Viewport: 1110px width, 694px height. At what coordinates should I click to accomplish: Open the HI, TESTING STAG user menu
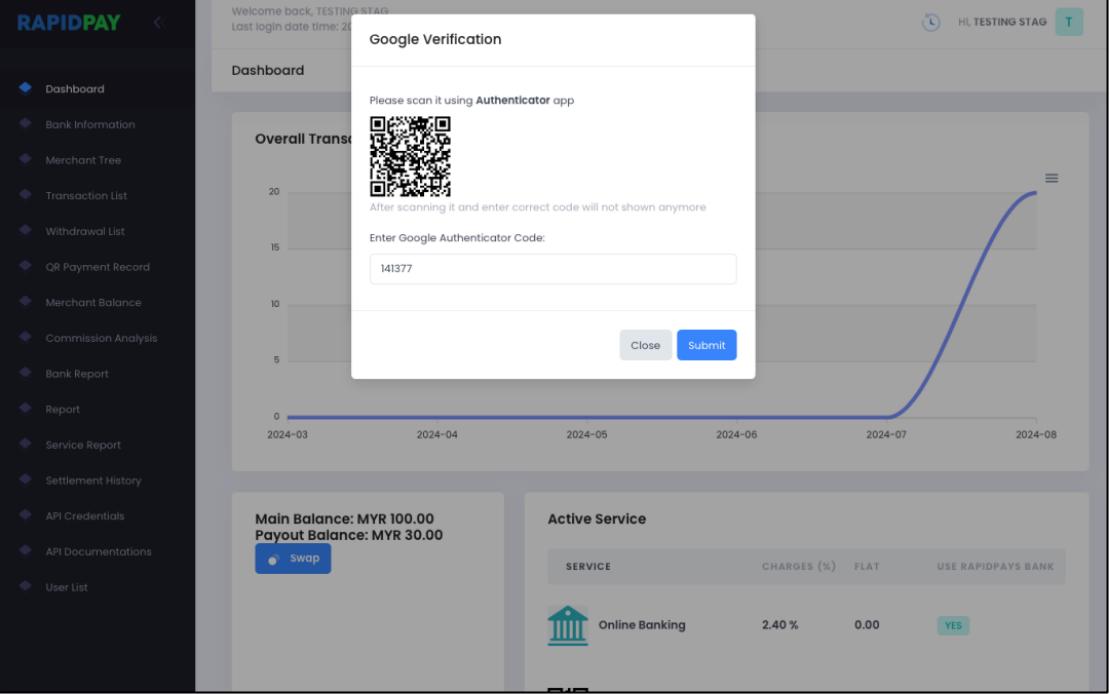coord(1001,21)
